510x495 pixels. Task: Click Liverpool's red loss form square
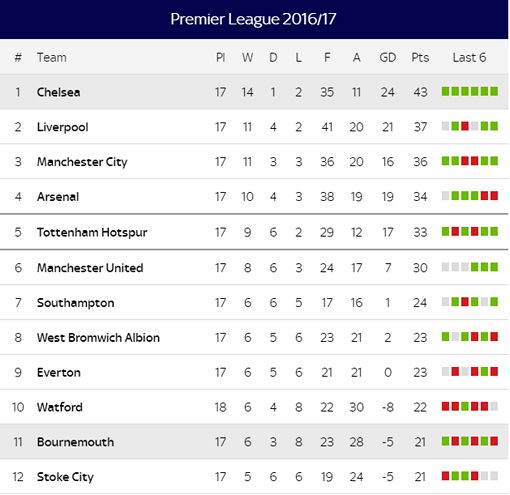(465, 126)
